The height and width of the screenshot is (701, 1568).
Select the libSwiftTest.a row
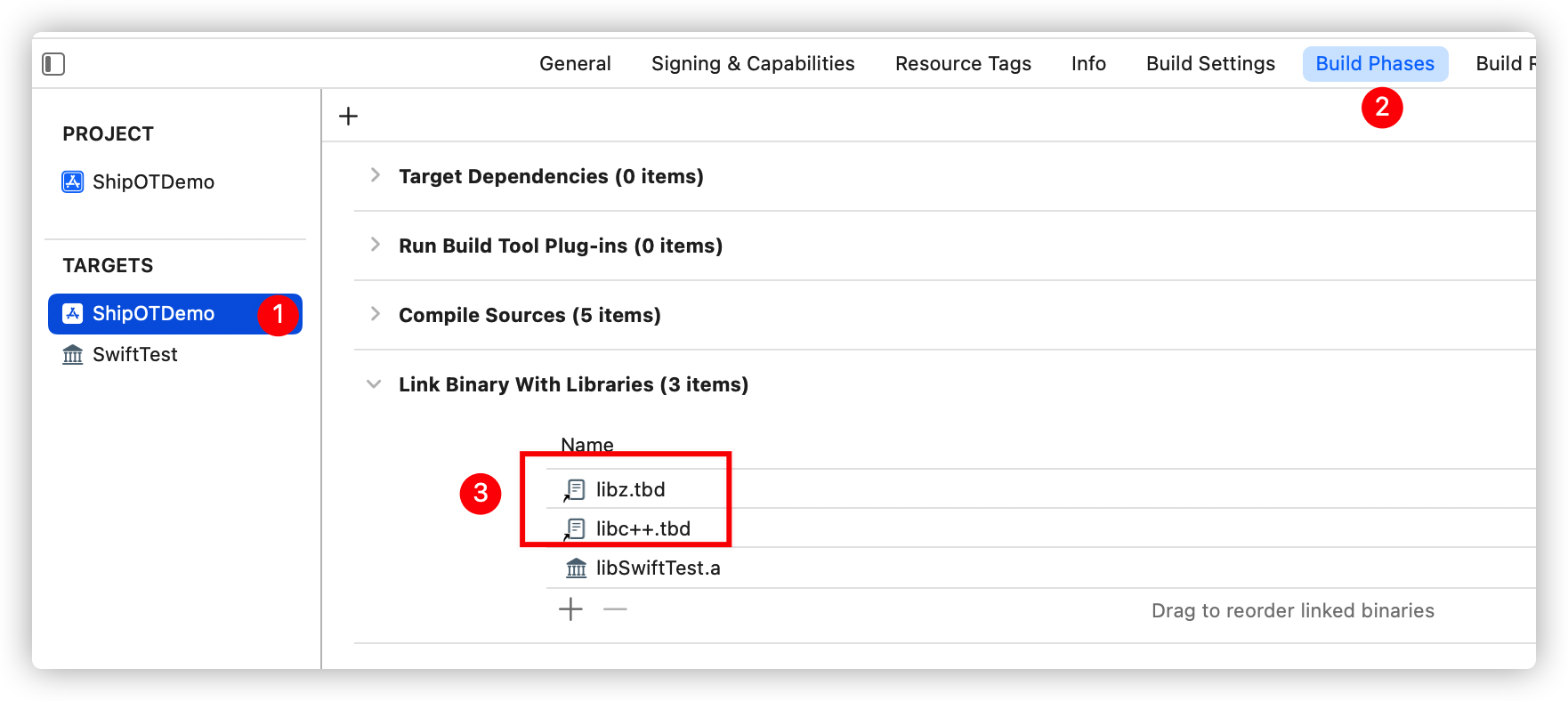tap(1041, 568)
